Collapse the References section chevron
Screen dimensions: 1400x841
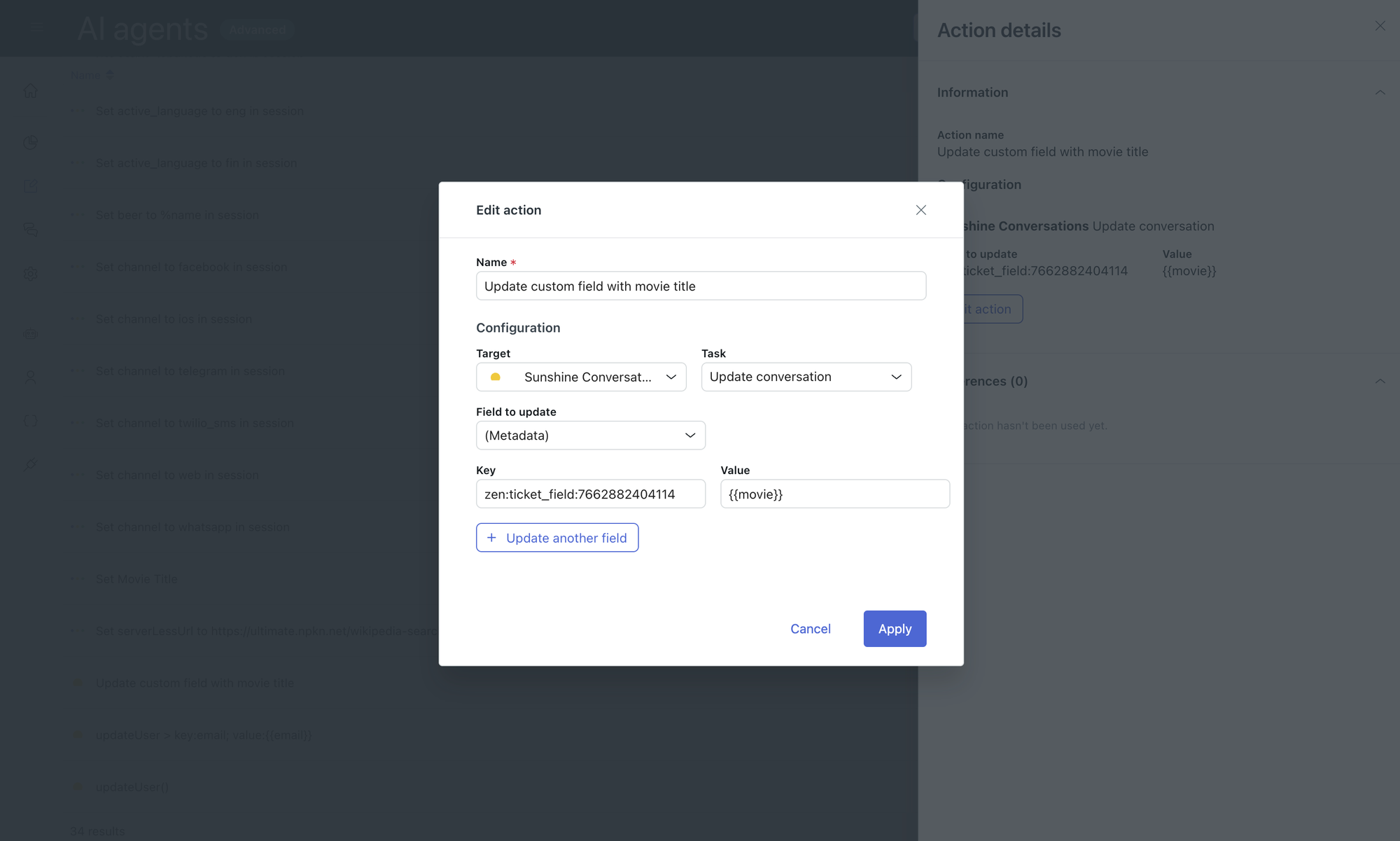click(1380, 382)
